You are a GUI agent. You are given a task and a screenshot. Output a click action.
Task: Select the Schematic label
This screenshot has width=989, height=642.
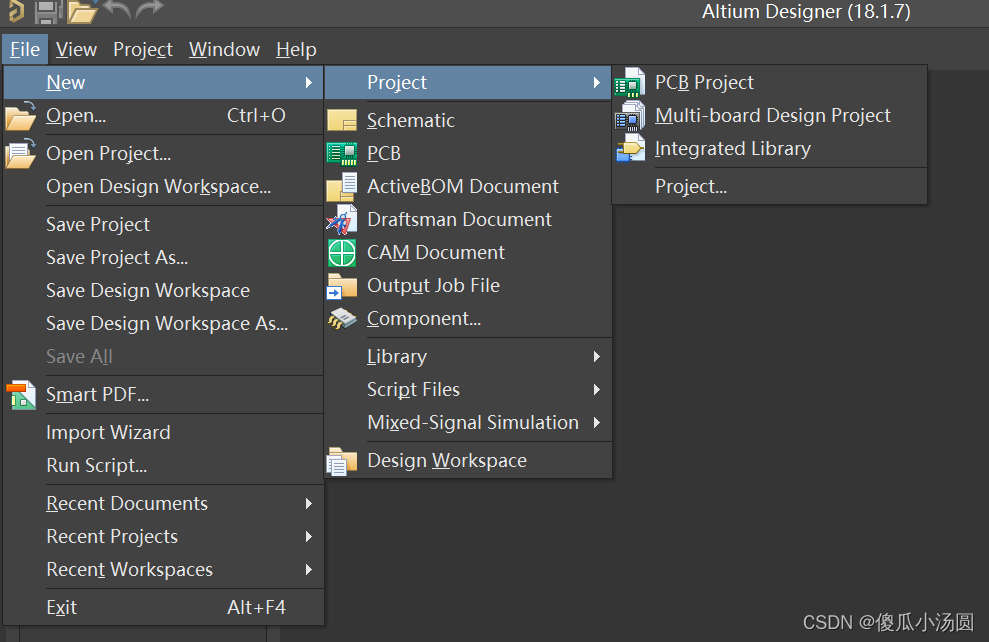pyautogui.click(x=411, y=120)
